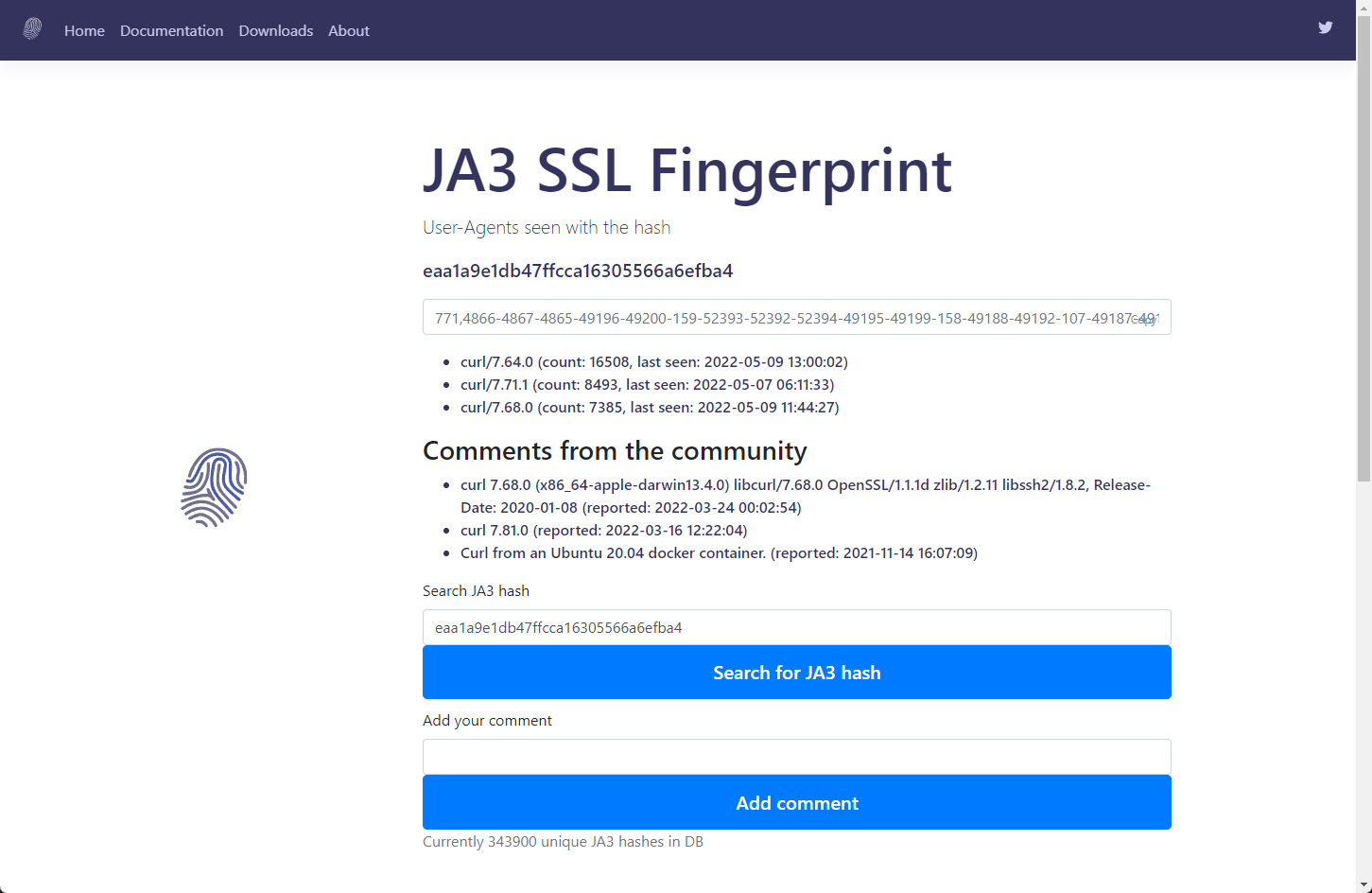Go to the Home page
Screen dimensions: 1372x893
[84, 30]
